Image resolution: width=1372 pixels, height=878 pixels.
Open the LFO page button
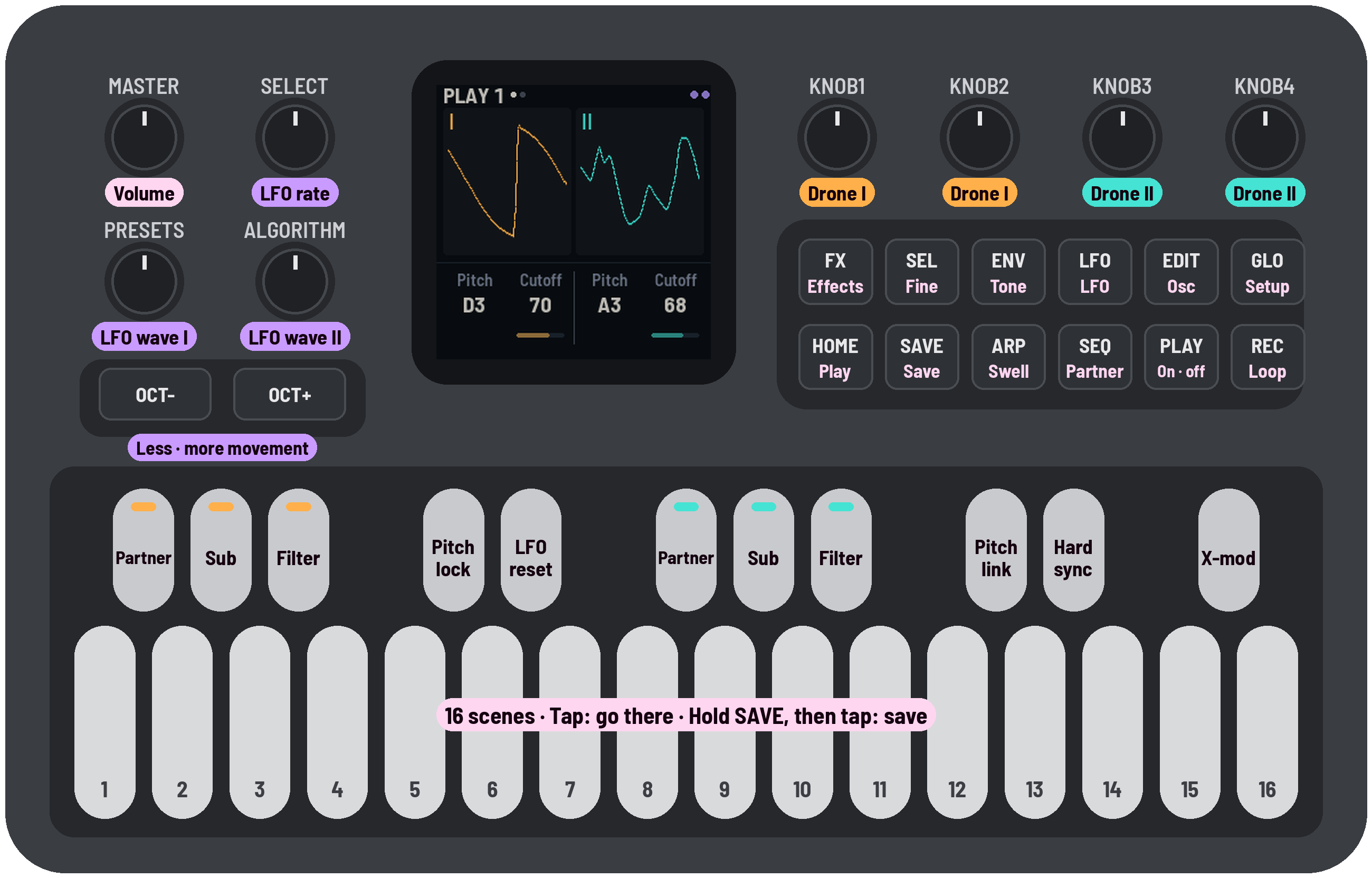point(1094,272)
